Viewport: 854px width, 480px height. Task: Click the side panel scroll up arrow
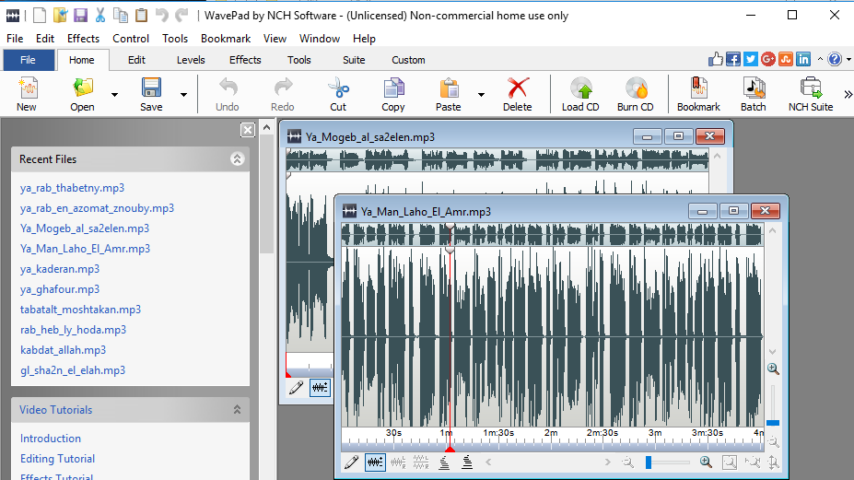point(266,128)
